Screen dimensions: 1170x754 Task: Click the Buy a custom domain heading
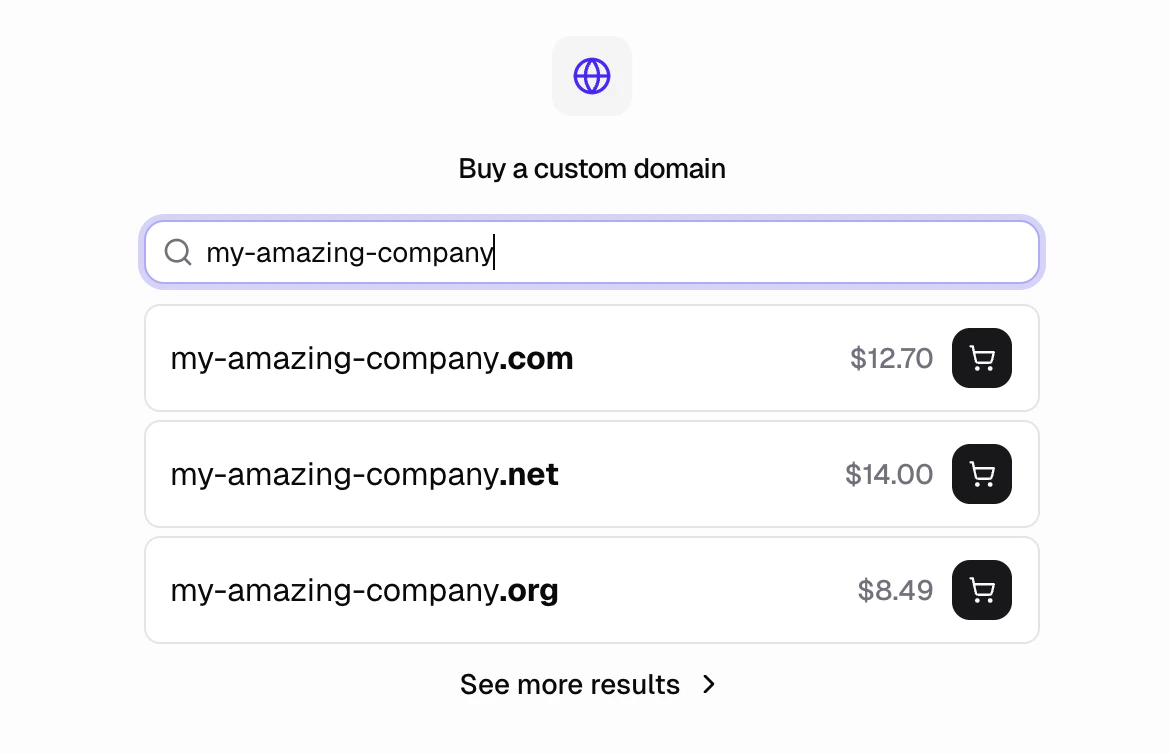(591, 168)
